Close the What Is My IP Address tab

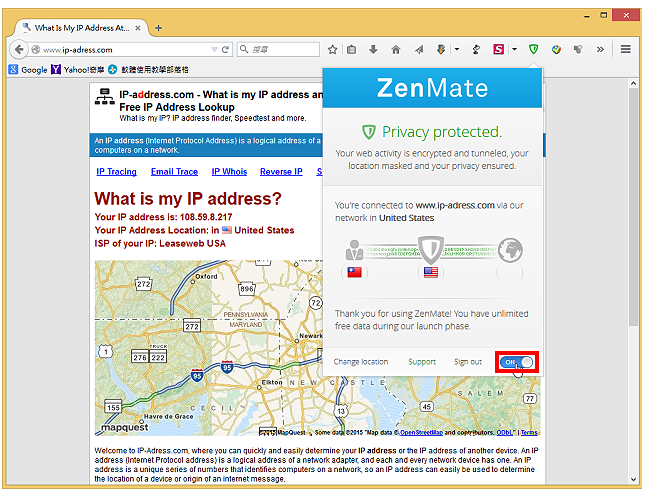click(138, 28)
